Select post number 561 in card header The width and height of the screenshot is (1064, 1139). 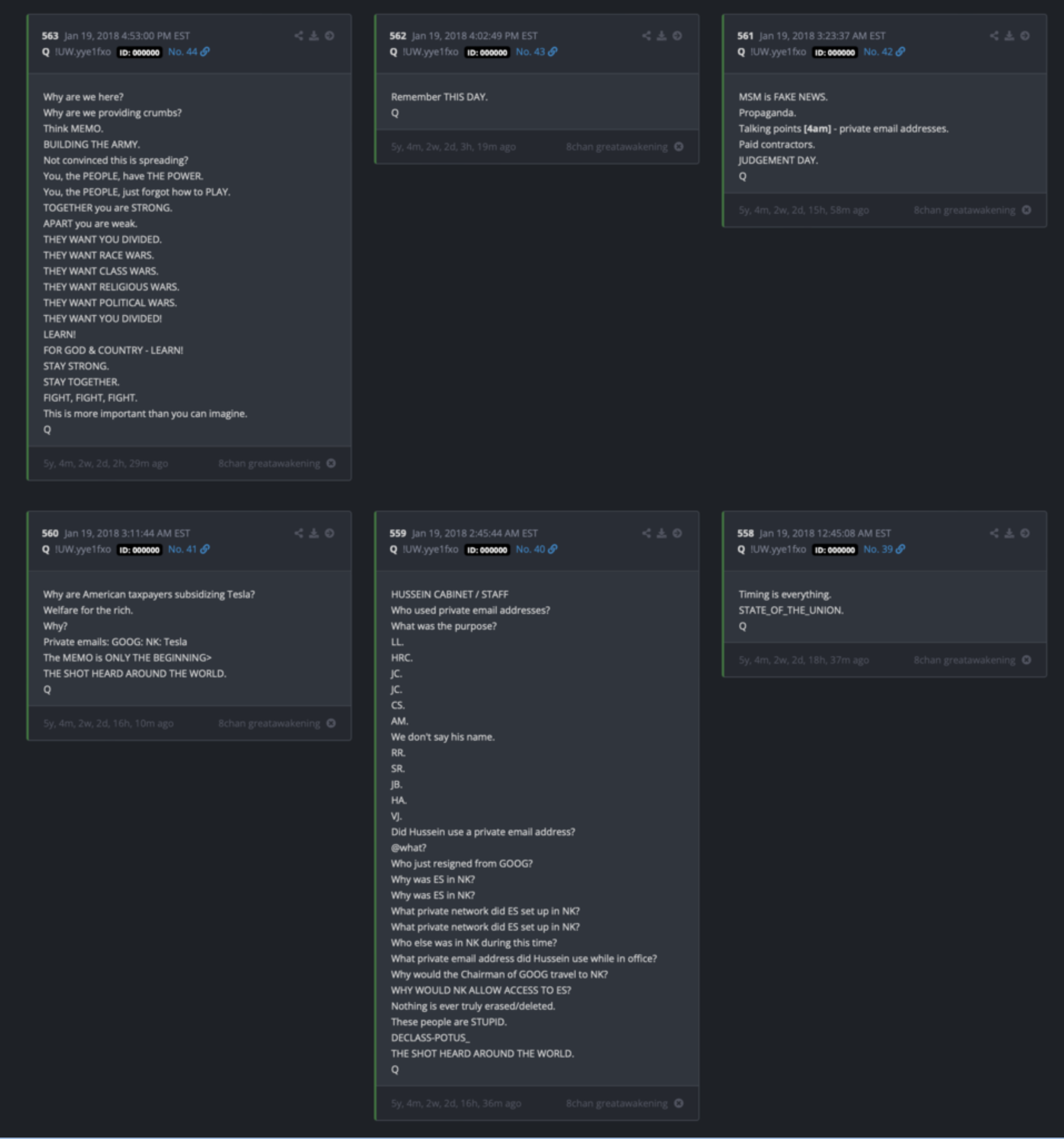pyautogui.click(x=745, y=36)
